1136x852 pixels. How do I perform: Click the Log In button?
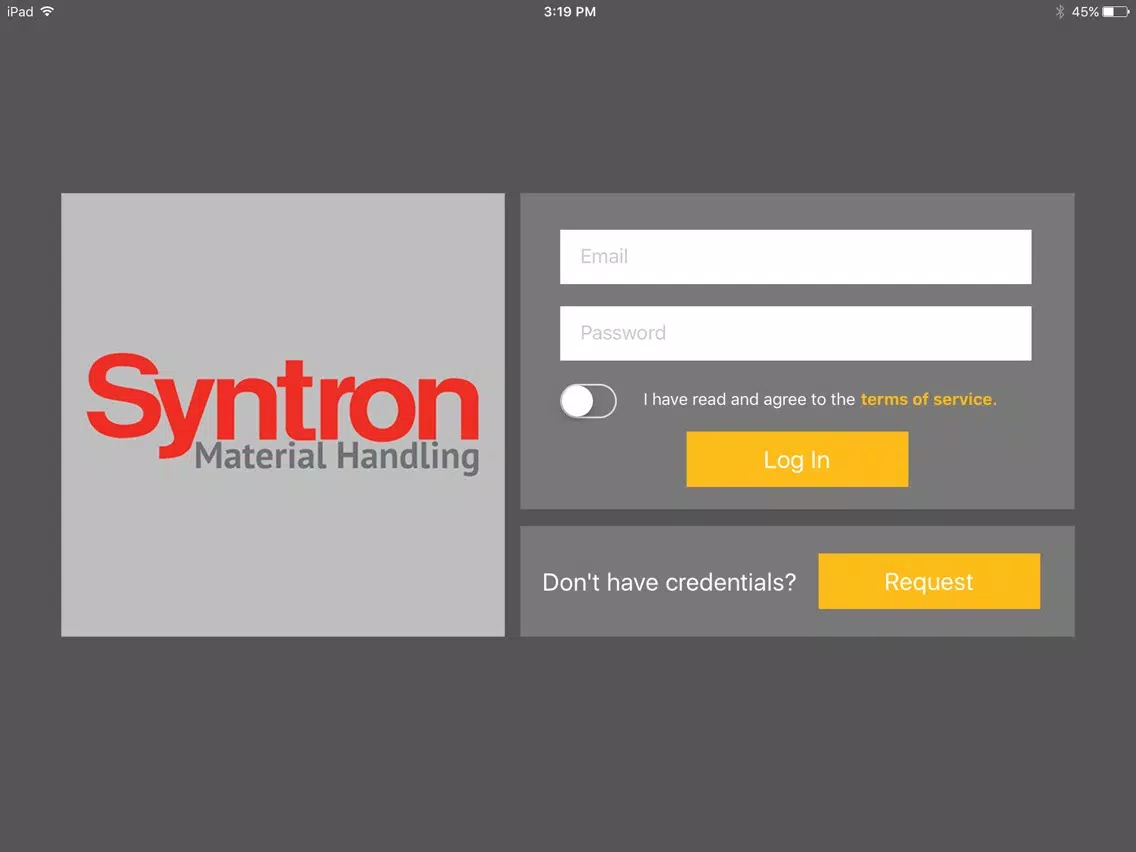click(797, 459)
